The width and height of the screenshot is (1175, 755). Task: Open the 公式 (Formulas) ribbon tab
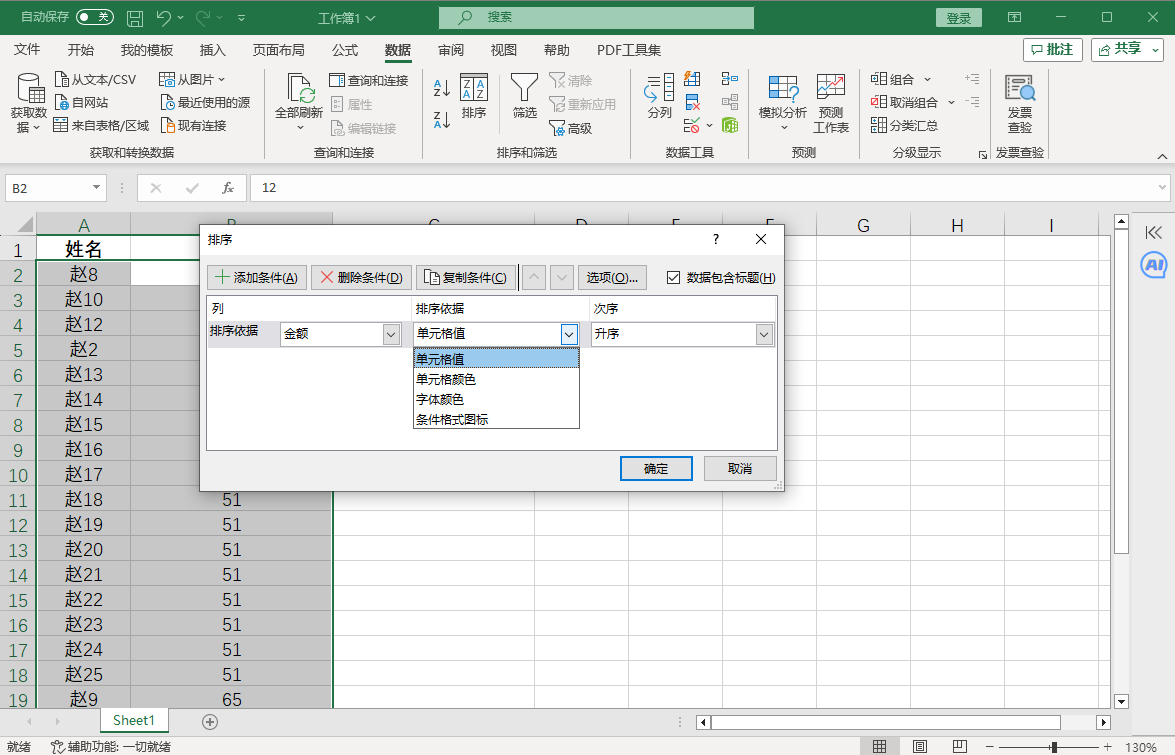[x=345, y=50]
